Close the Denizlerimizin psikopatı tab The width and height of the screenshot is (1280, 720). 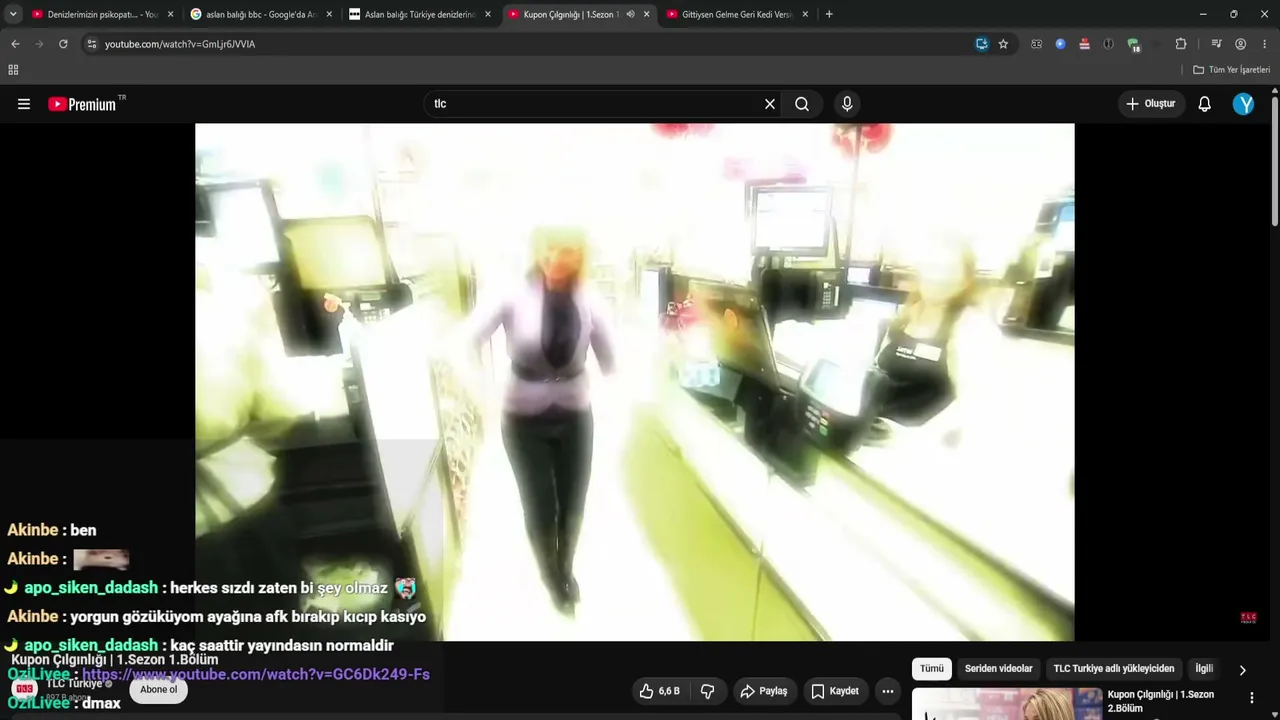tap(170, 14)
